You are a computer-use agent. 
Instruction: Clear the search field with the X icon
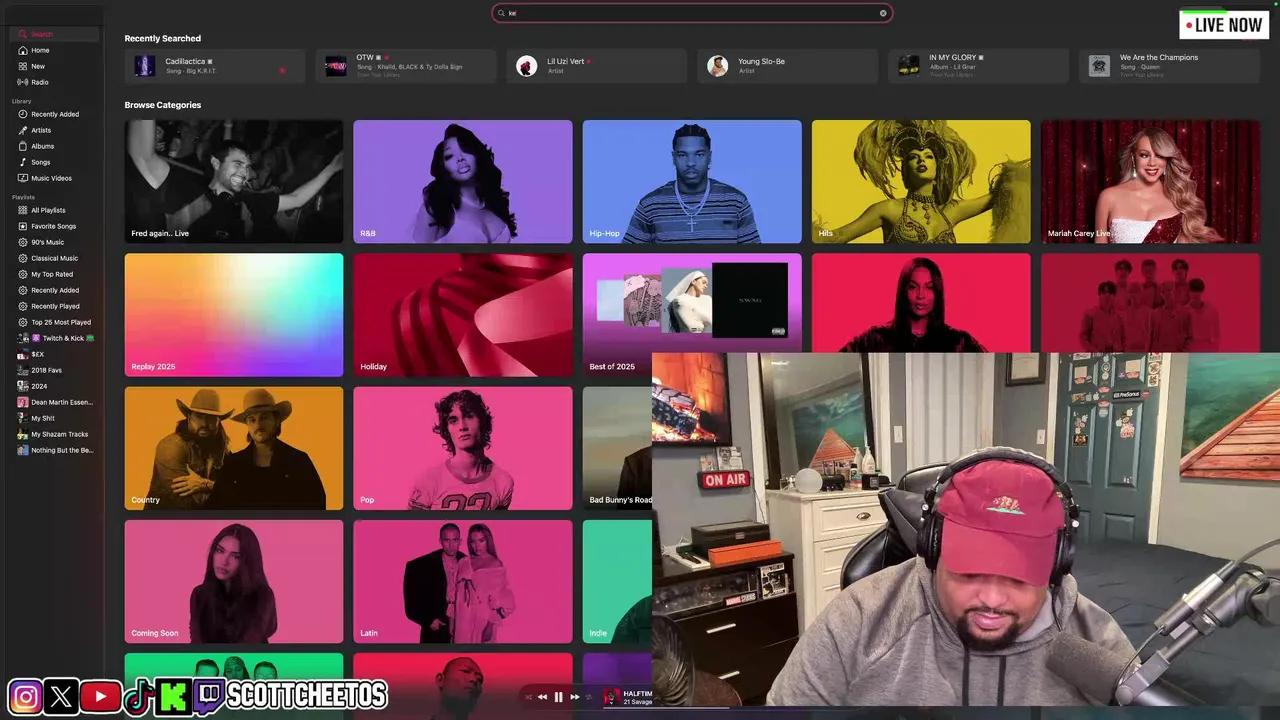pyautogui.click(x=883, y=13)
